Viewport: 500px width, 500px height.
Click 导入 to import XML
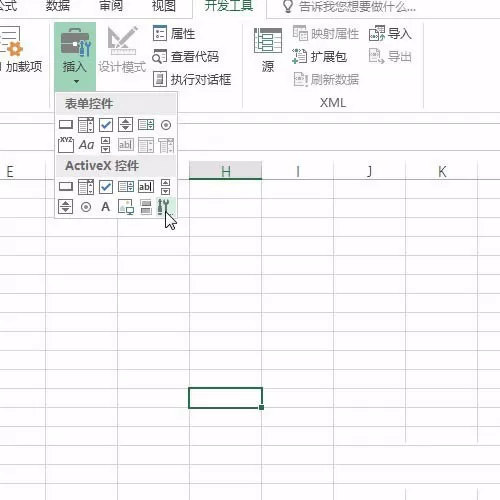390,34
